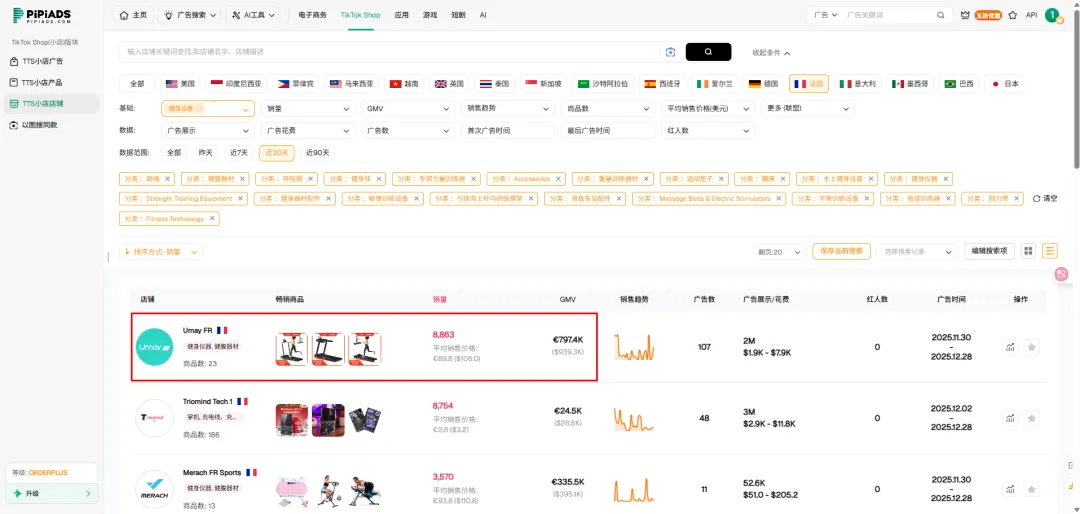1080x514 pixels.
Task: Open favorites with the top star icon
Action: pyautogui.click(x=1012, y=14)
